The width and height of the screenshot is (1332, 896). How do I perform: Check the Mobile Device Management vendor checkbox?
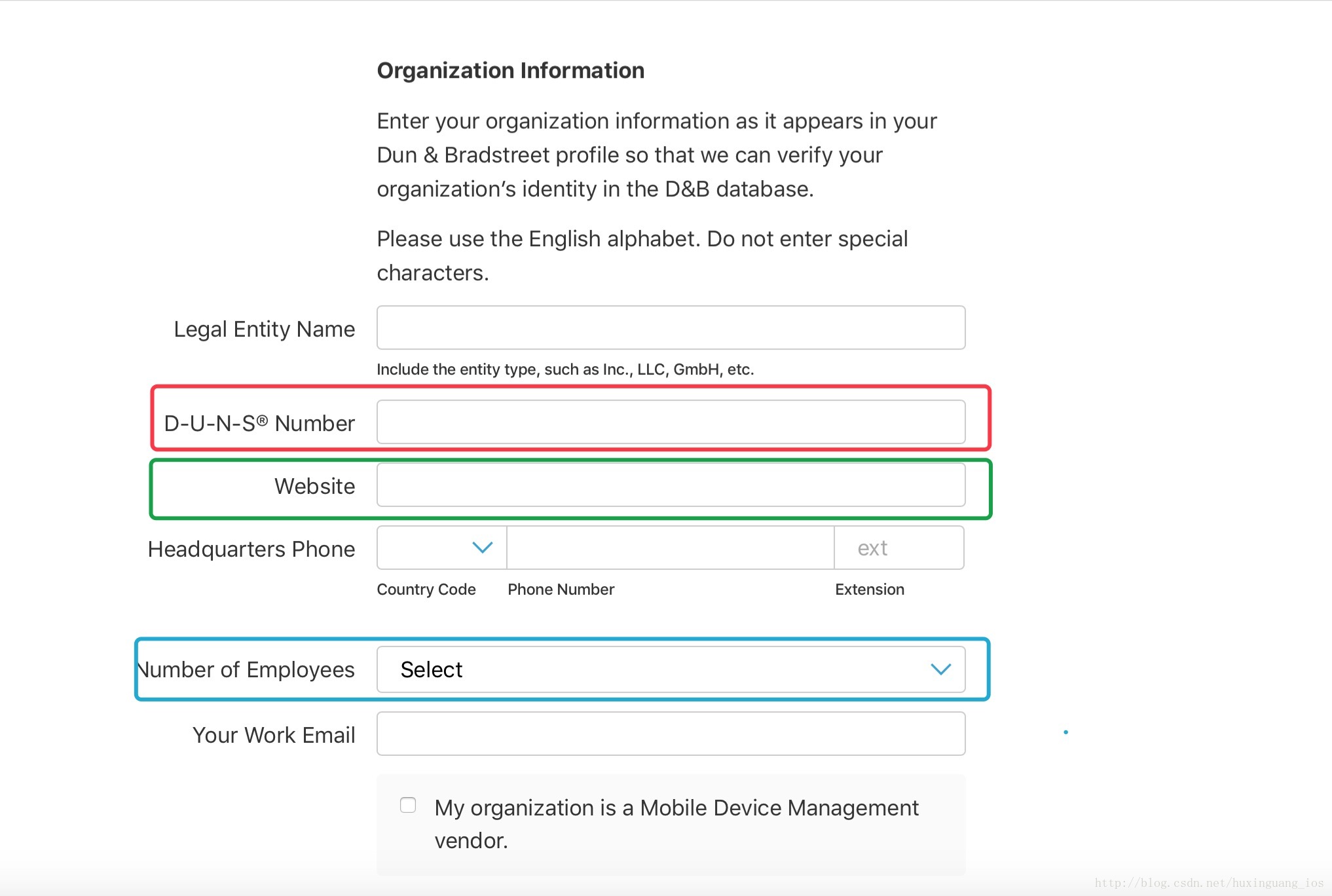(x=408, y=805)
